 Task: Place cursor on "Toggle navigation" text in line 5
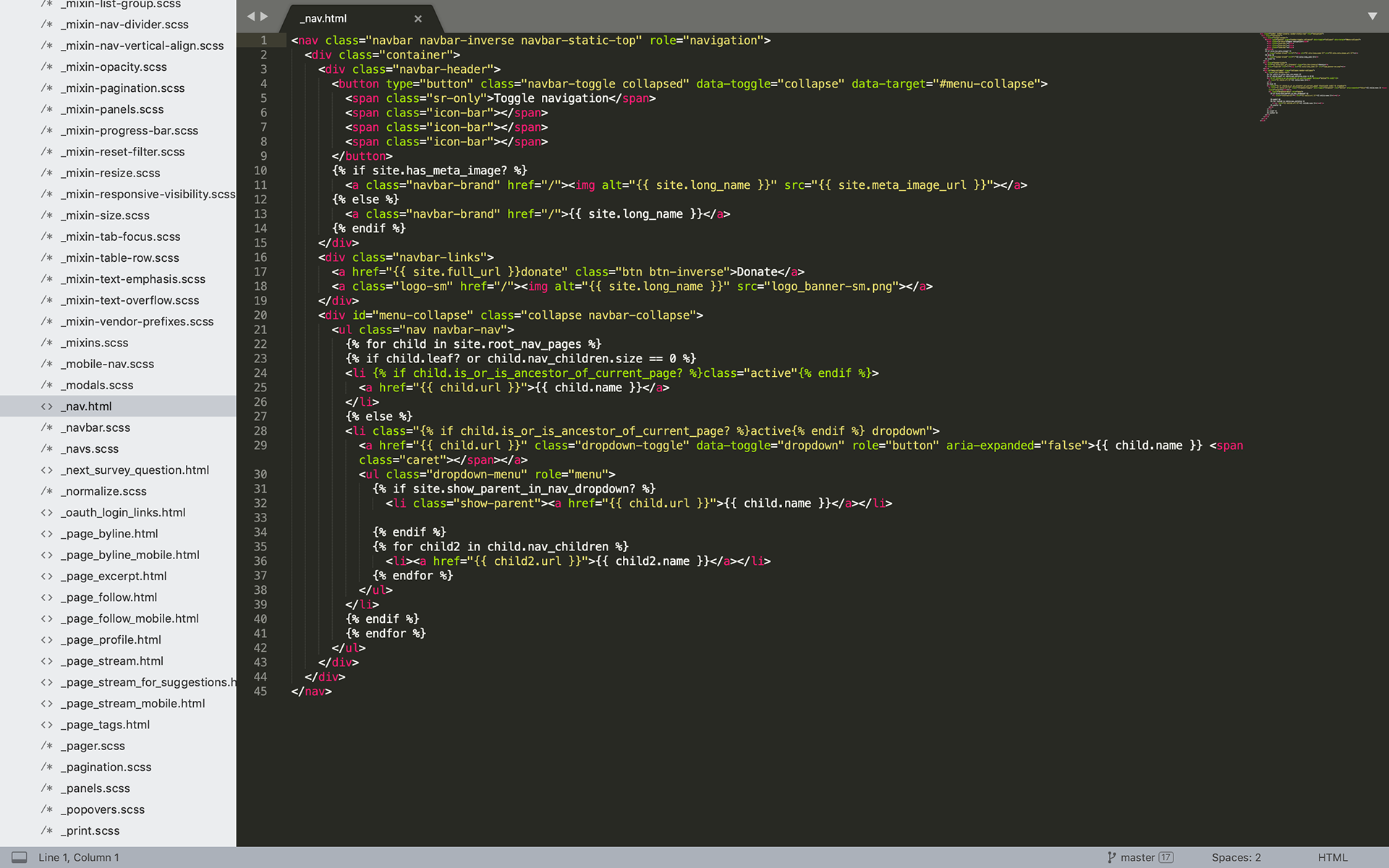click(551, 98)
